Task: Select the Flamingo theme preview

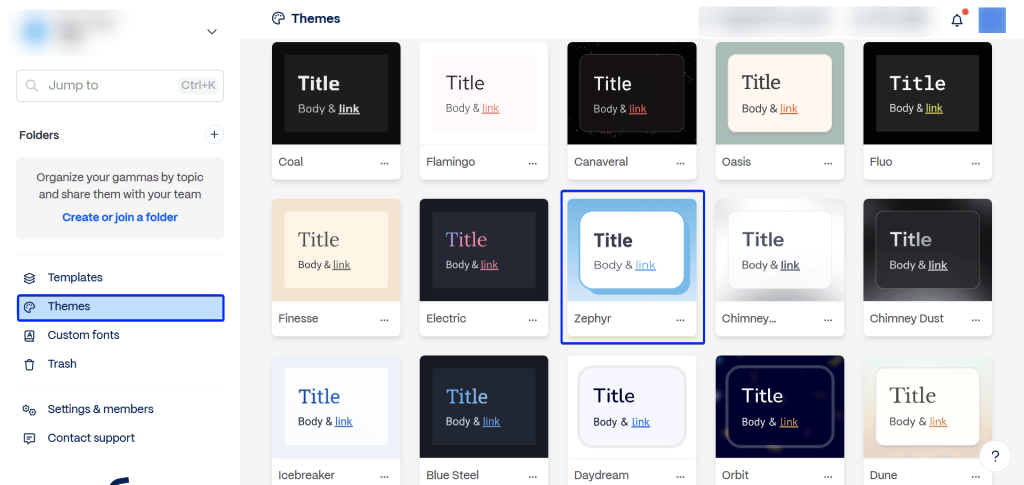Action: [484, 94]
